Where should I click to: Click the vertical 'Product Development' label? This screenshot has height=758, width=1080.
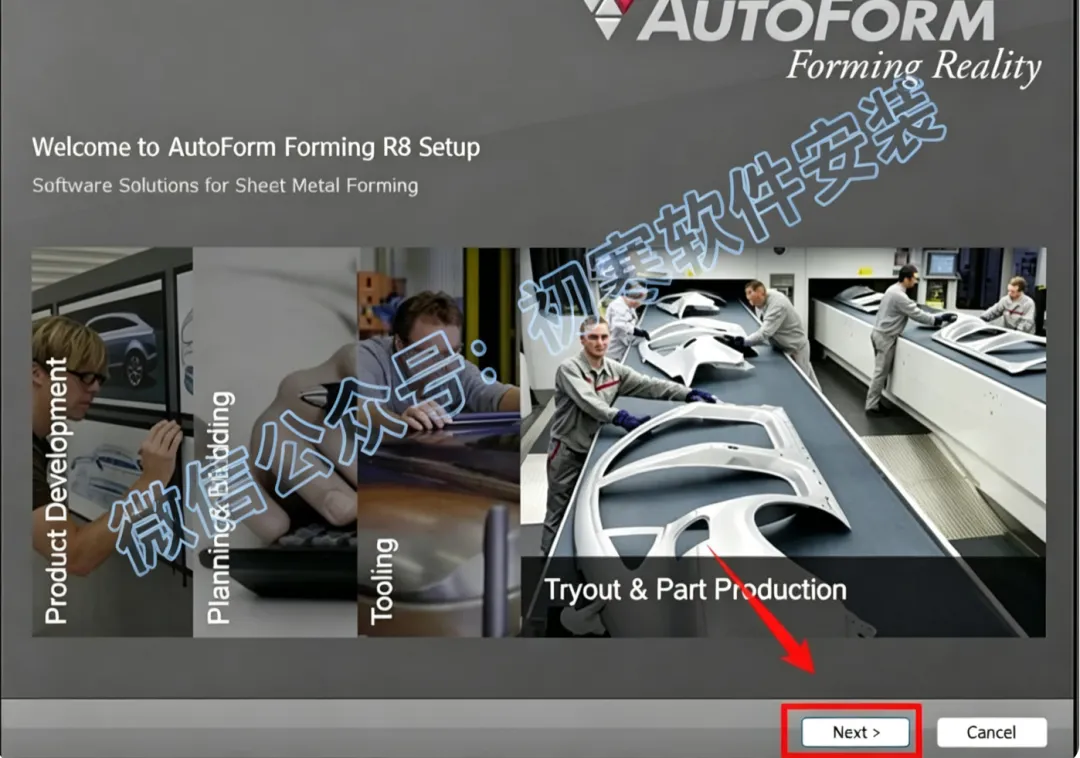tap(56, 490)
